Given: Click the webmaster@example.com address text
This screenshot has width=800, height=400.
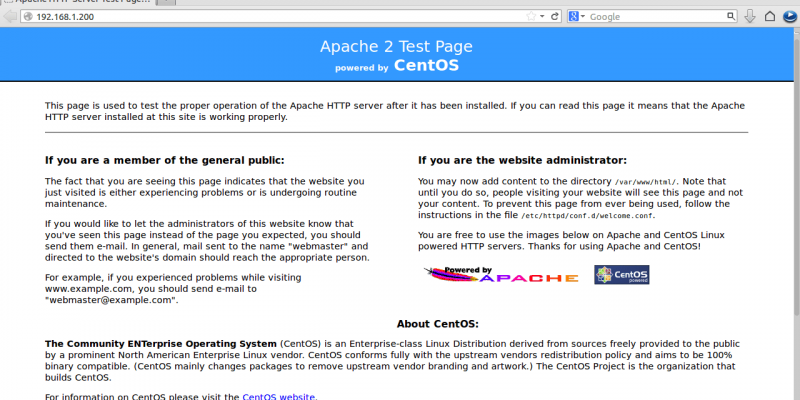Looking at the screenshot, I should (x=112, y=300).
